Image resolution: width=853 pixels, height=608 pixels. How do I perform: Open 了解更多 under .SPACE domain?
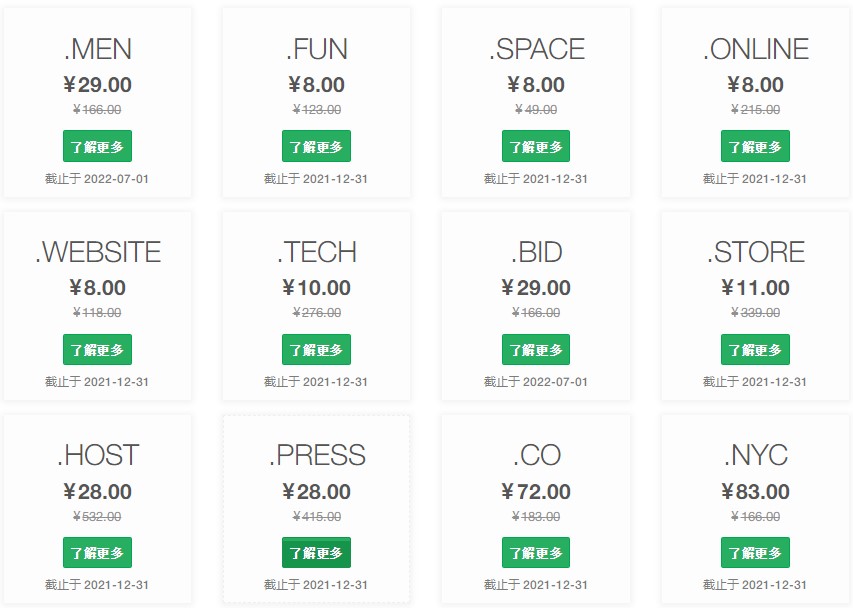[x=536, y=146]
